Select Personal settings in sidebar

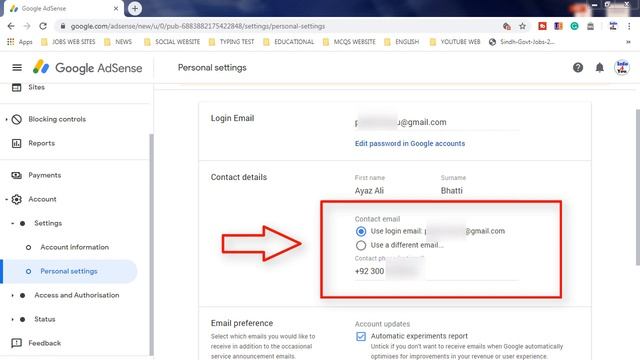[69, 271]
